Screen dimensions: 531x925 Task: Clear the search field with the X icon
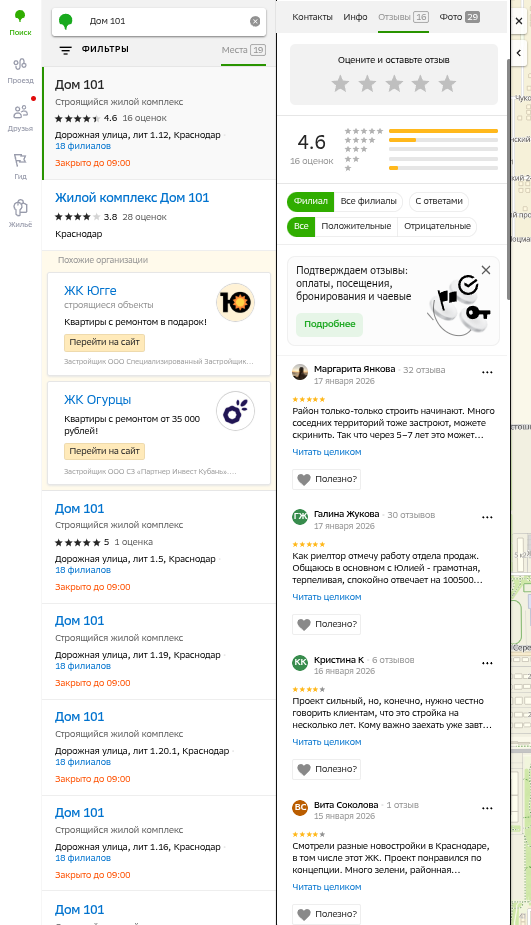tap(255, 21)
